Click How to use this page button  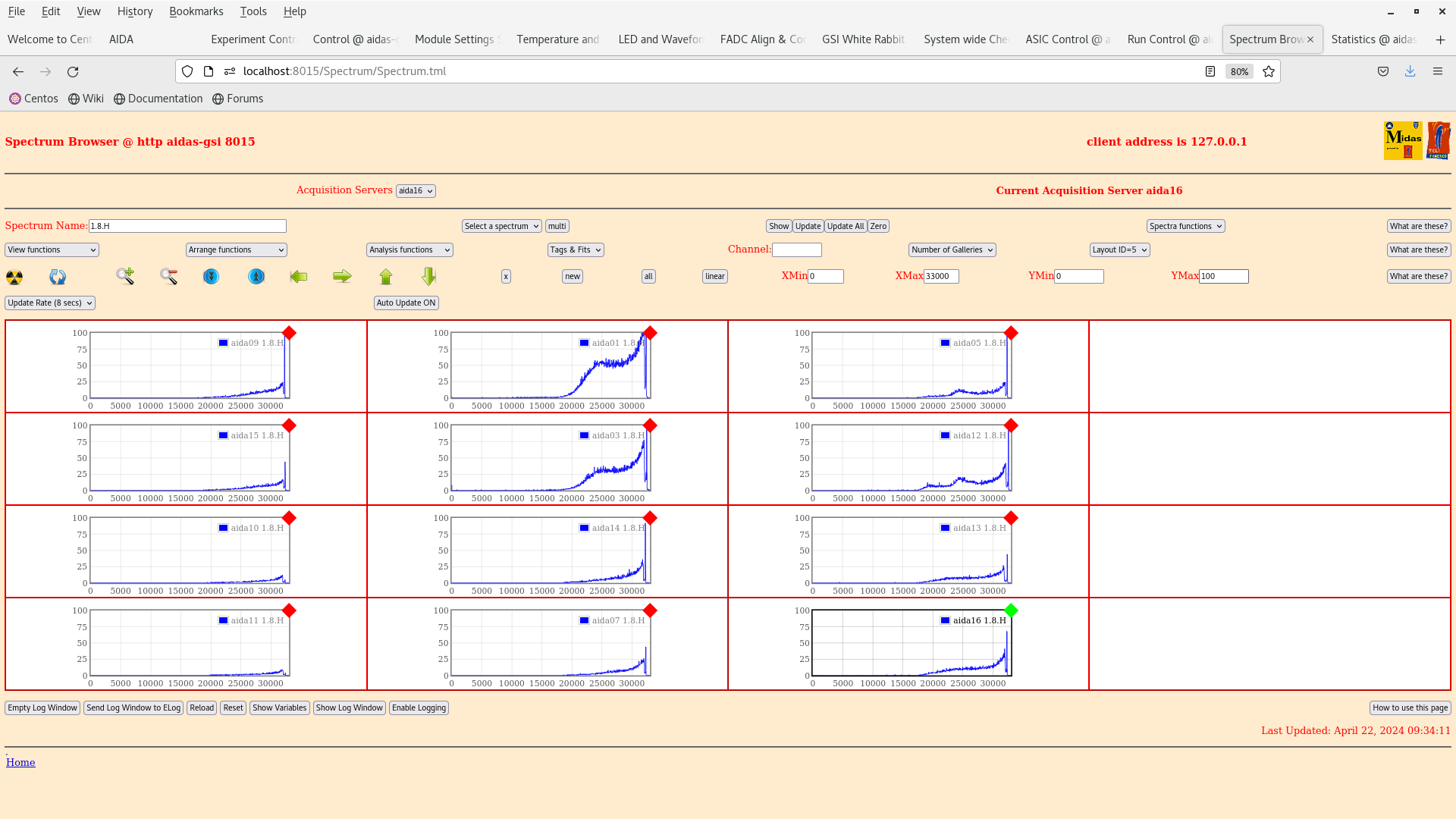[x=1410, y=708]
